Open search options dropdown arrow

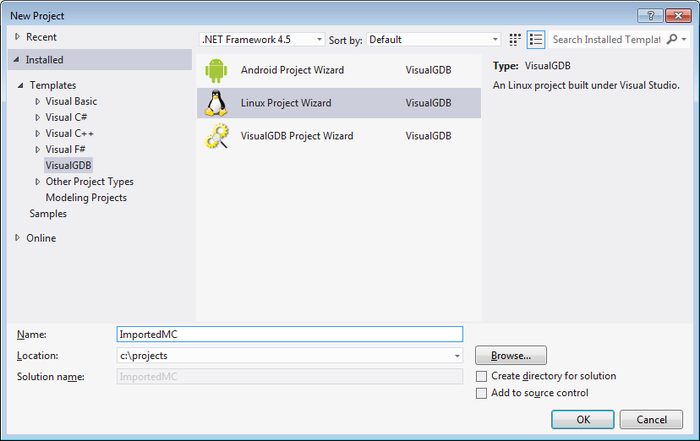pyautogui.click(x=684, y=39)
